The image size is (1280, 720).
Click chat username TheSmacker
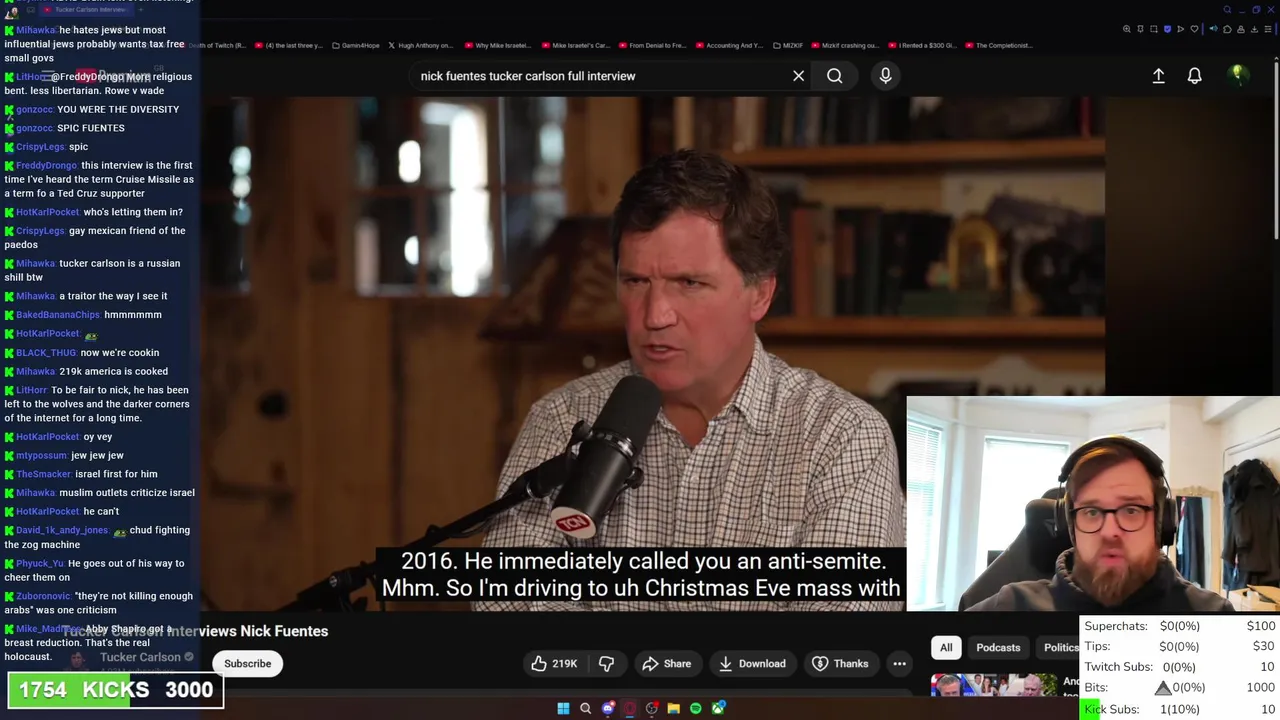coord(44,474)
